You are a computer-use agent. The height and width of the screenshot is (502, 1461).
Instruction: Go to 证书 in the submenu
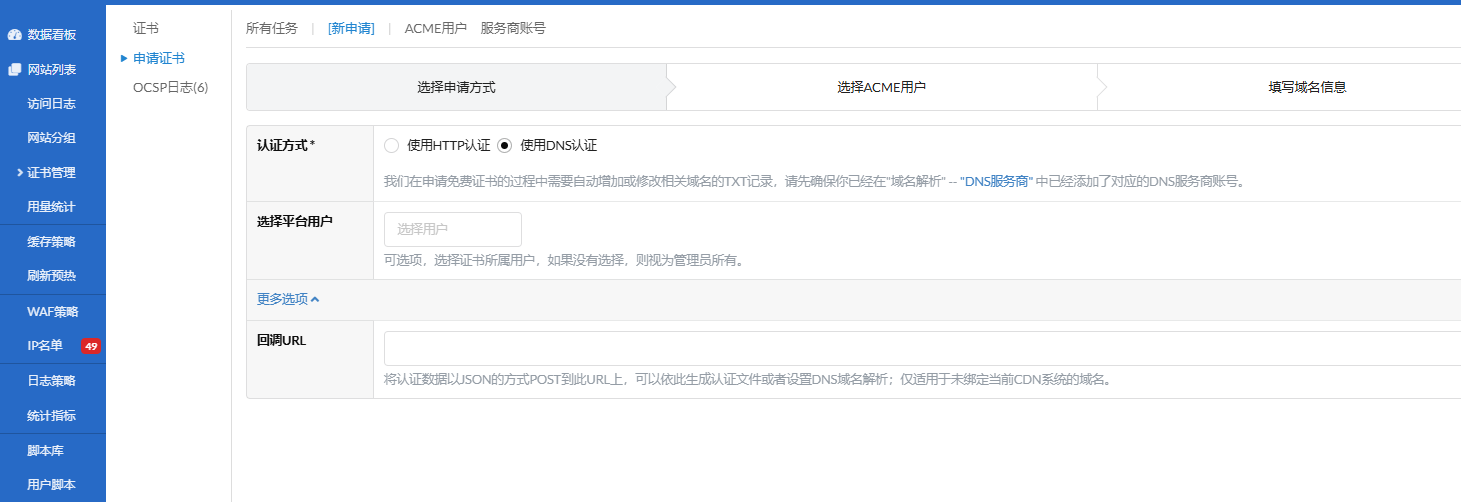pyautogui.click(x=146, y=28)
